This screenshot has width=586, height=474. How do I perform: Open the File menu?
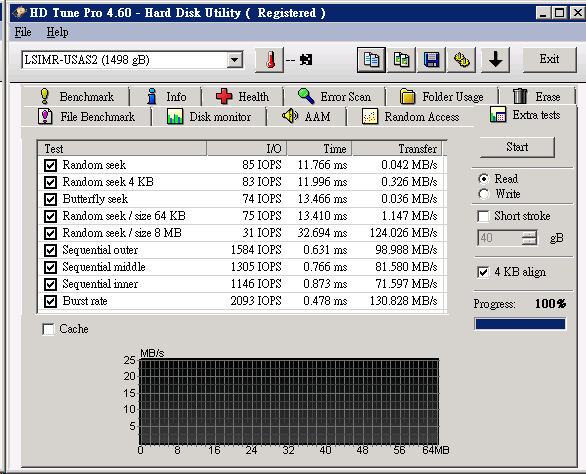23,32
